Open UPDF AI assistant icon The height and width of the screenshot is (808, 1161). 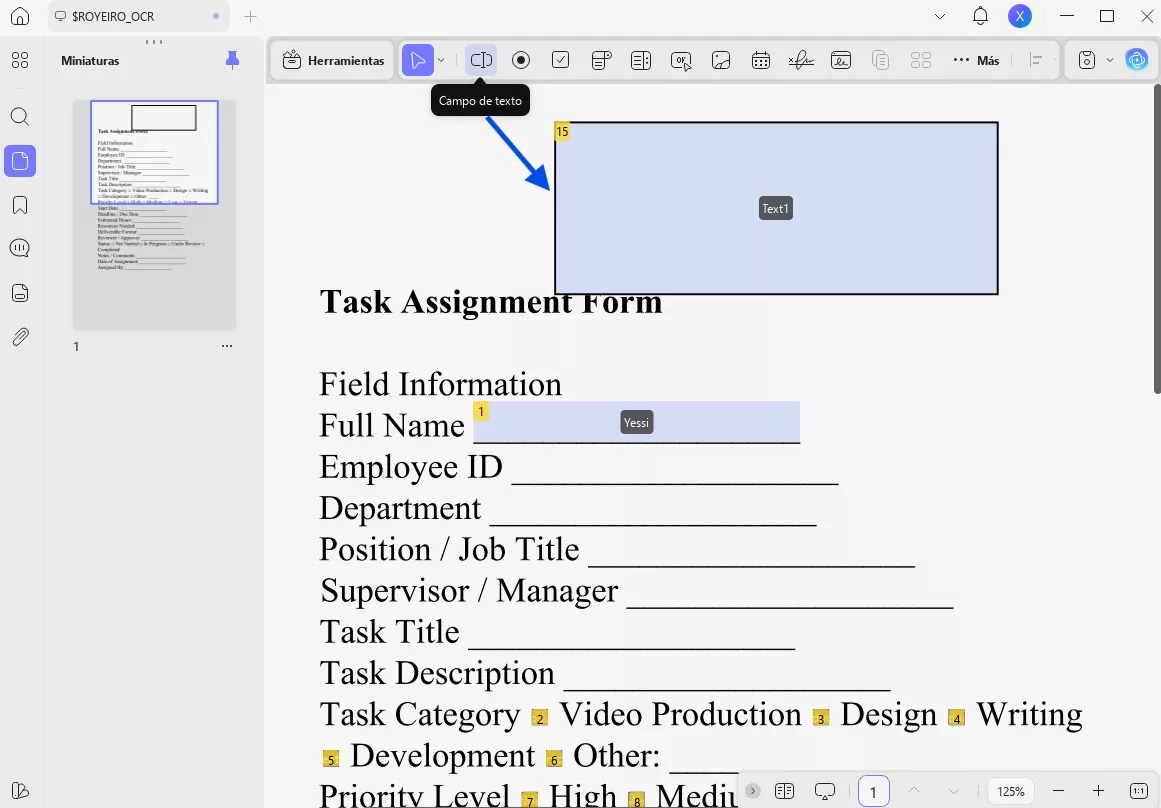click(1137, 60)
